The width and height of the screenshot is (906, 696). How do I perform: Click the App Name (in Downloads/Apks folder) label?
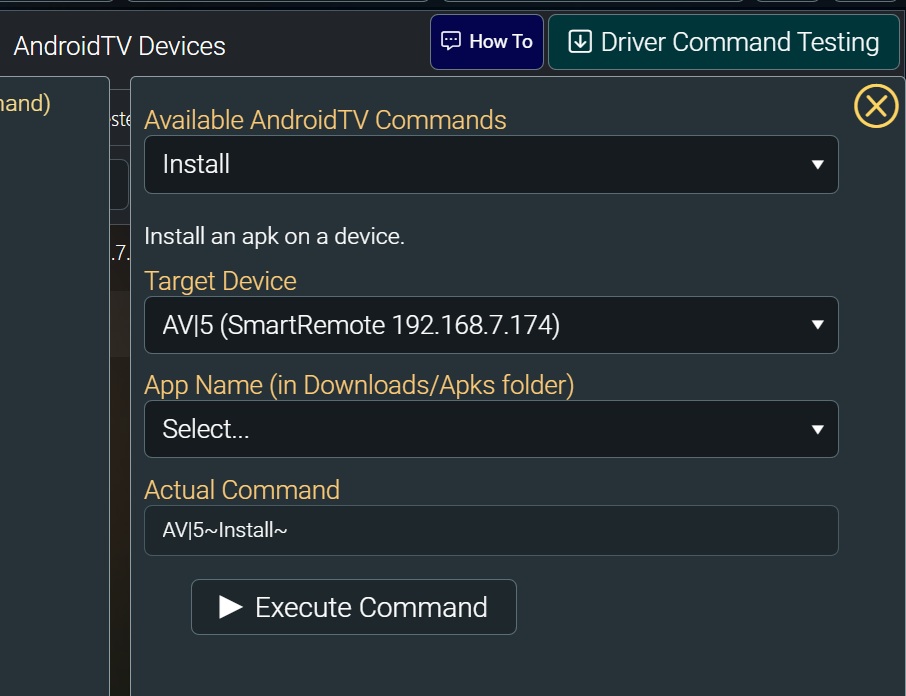(x=359, y=385)
